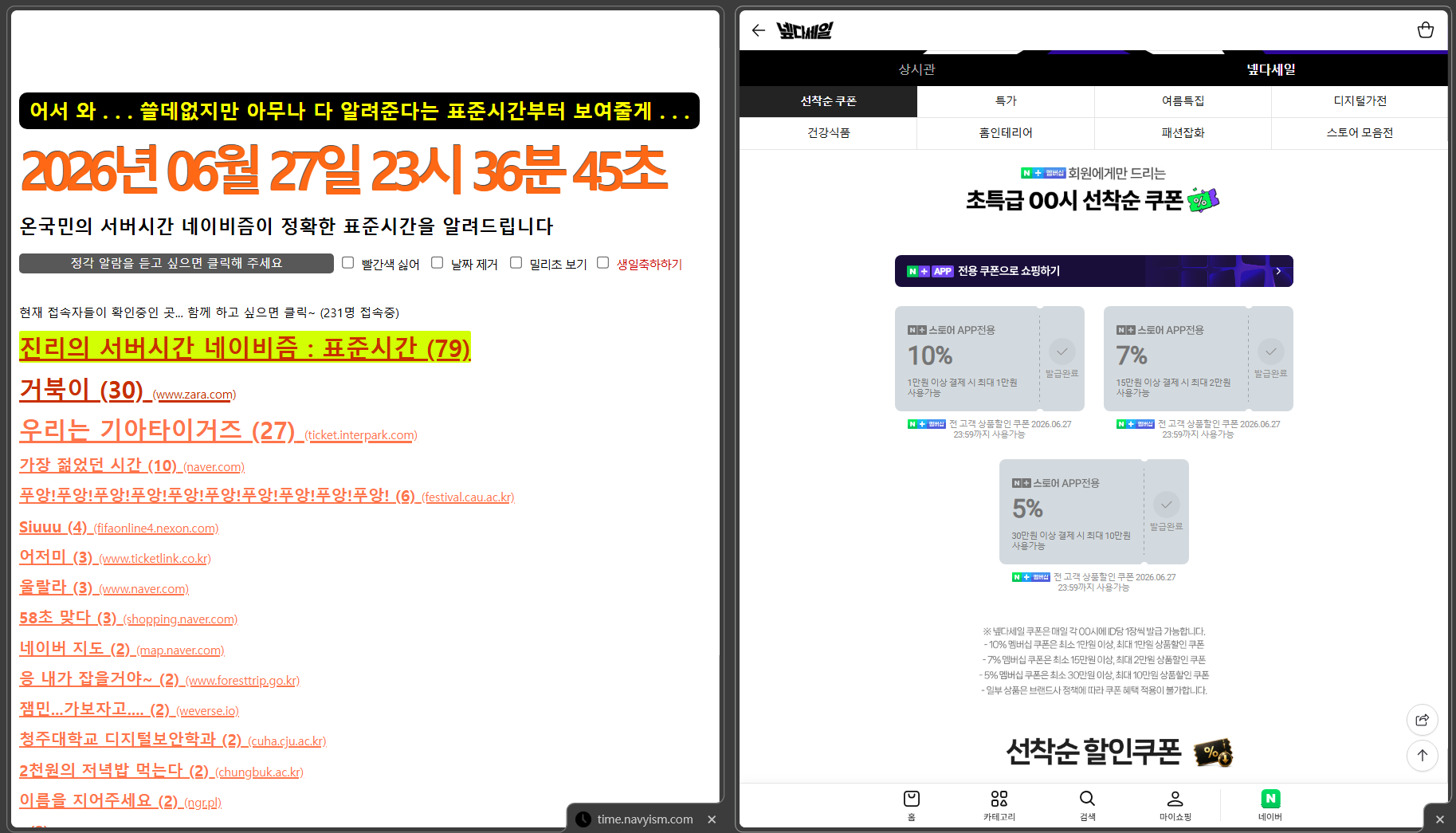Open the 우리는 기아타이거즈 (27) link
Image resolution: width=1456 pixels, height=833 pixels.
(218, 430)
